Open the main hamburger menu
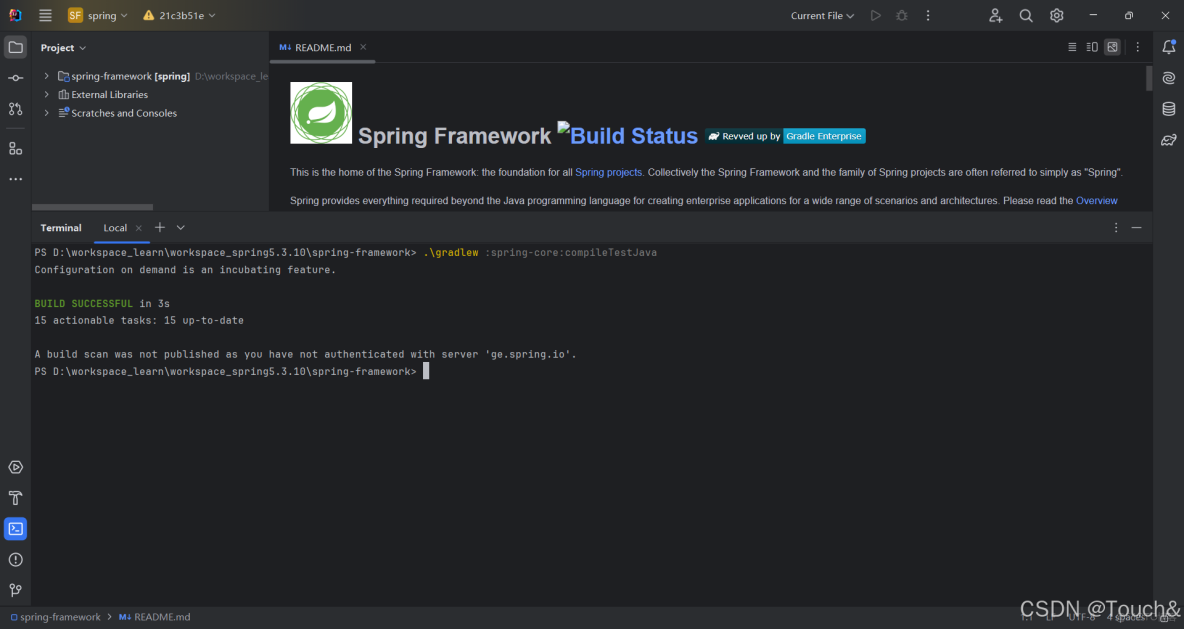 coord(44,15)
